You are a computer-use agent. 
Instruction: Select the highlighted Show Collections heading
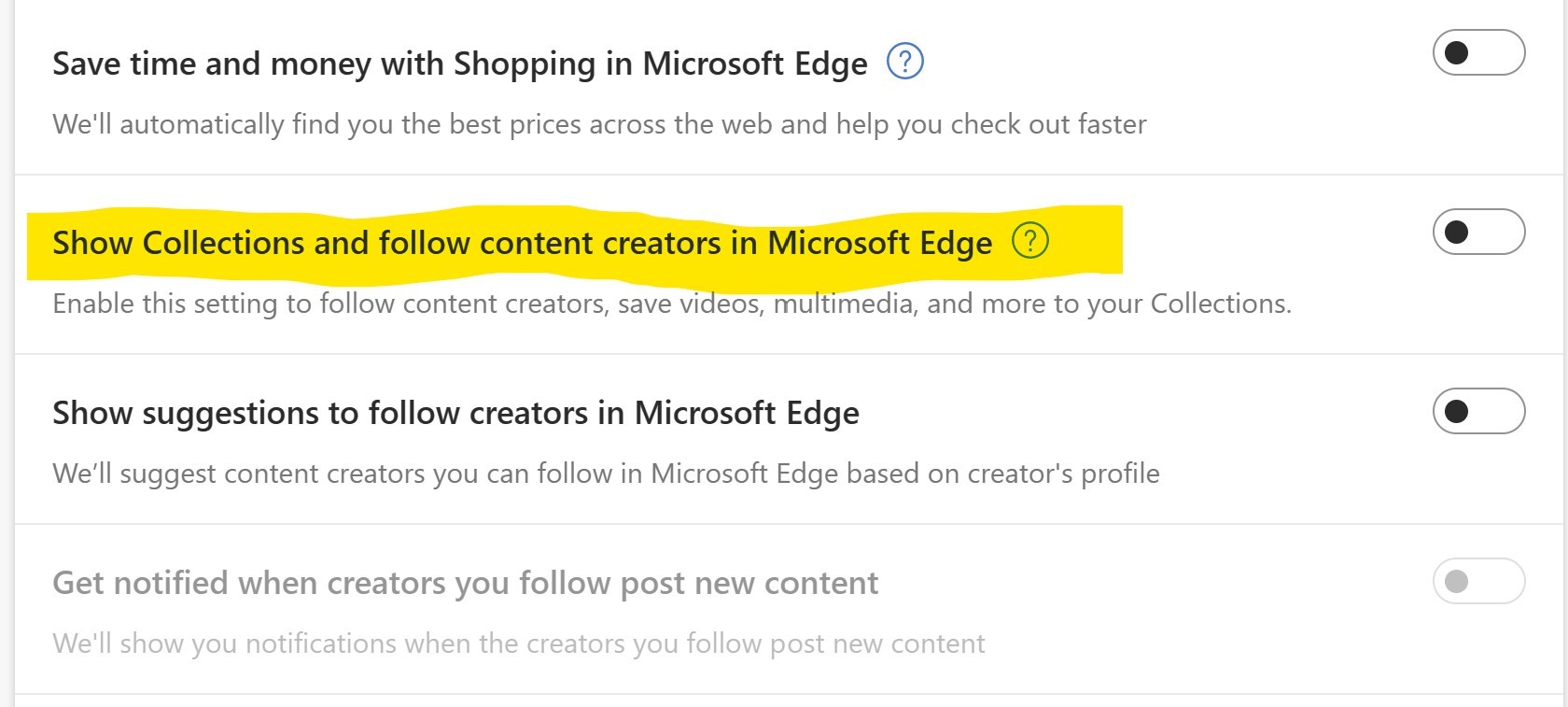pyautogui.click(x=522, y=243)
